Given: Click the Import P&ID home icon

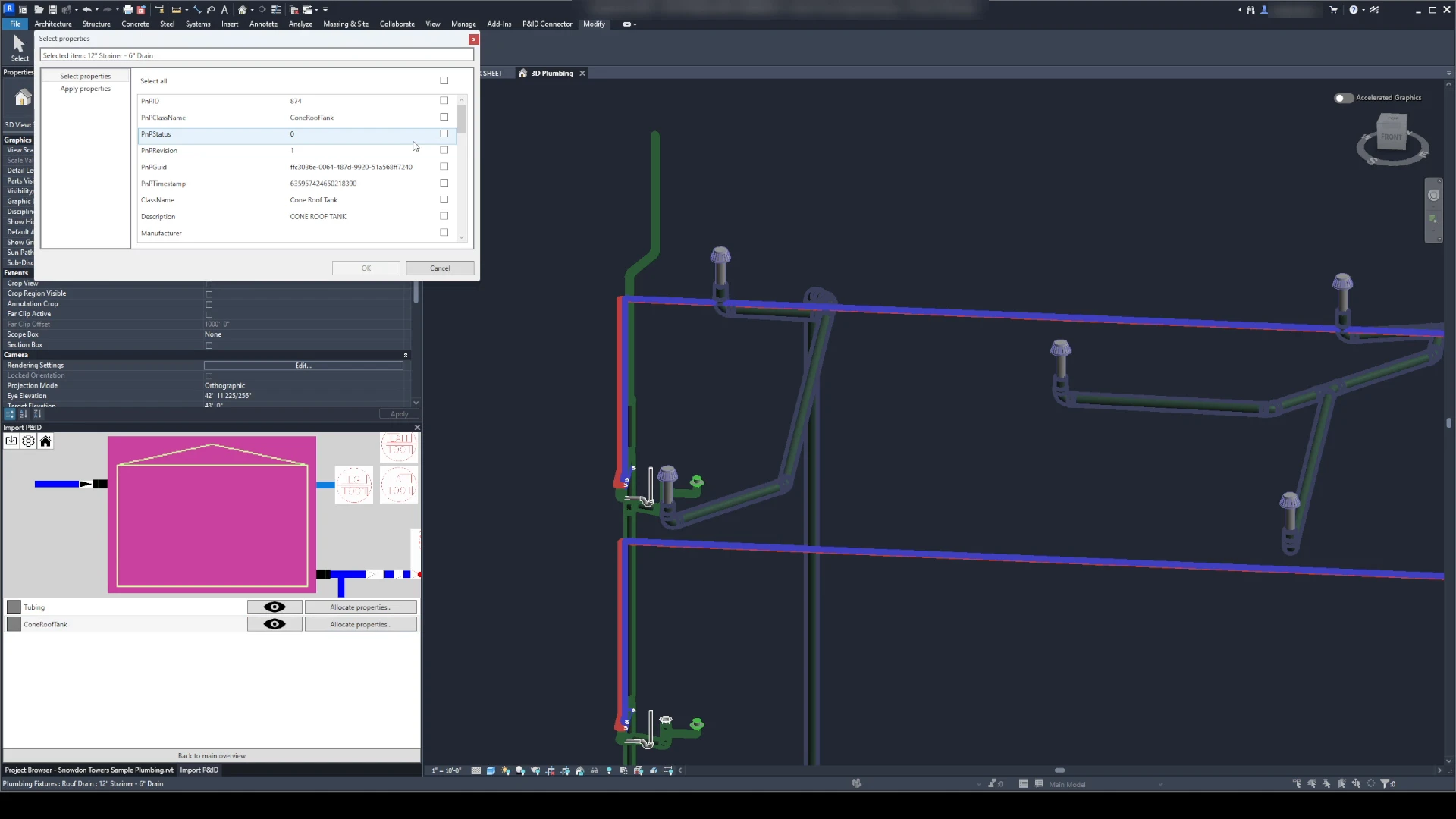Looking at the screenshot, I should click(45, 441).
